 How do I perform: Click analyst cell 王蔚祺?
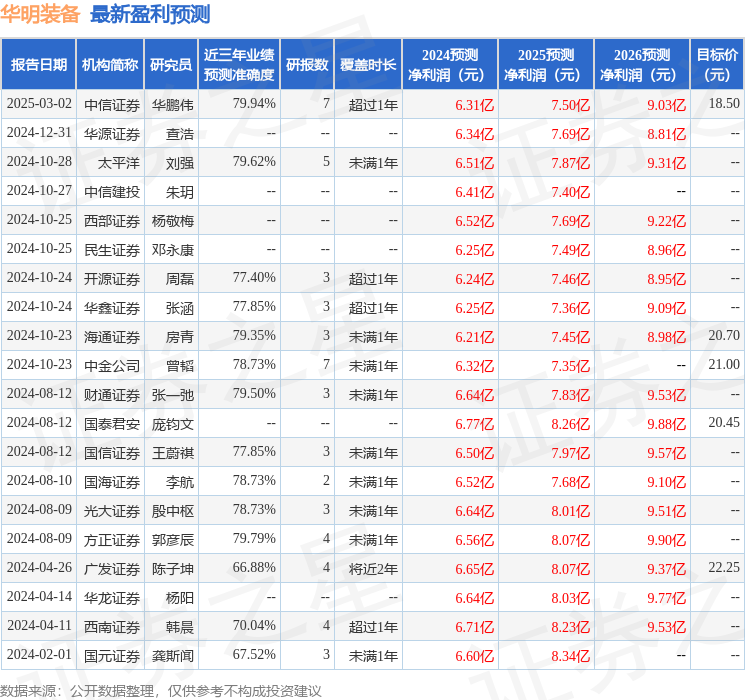click(x=172, y=452)
